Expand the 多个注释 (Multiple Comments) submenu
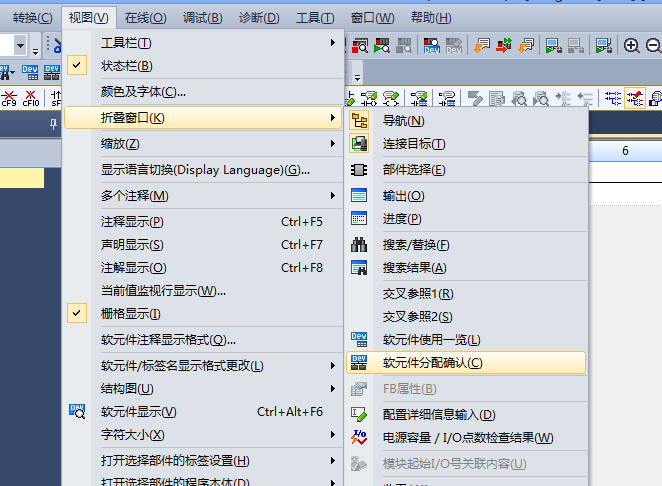The image size is (662, 486). (x=134, y=195)
